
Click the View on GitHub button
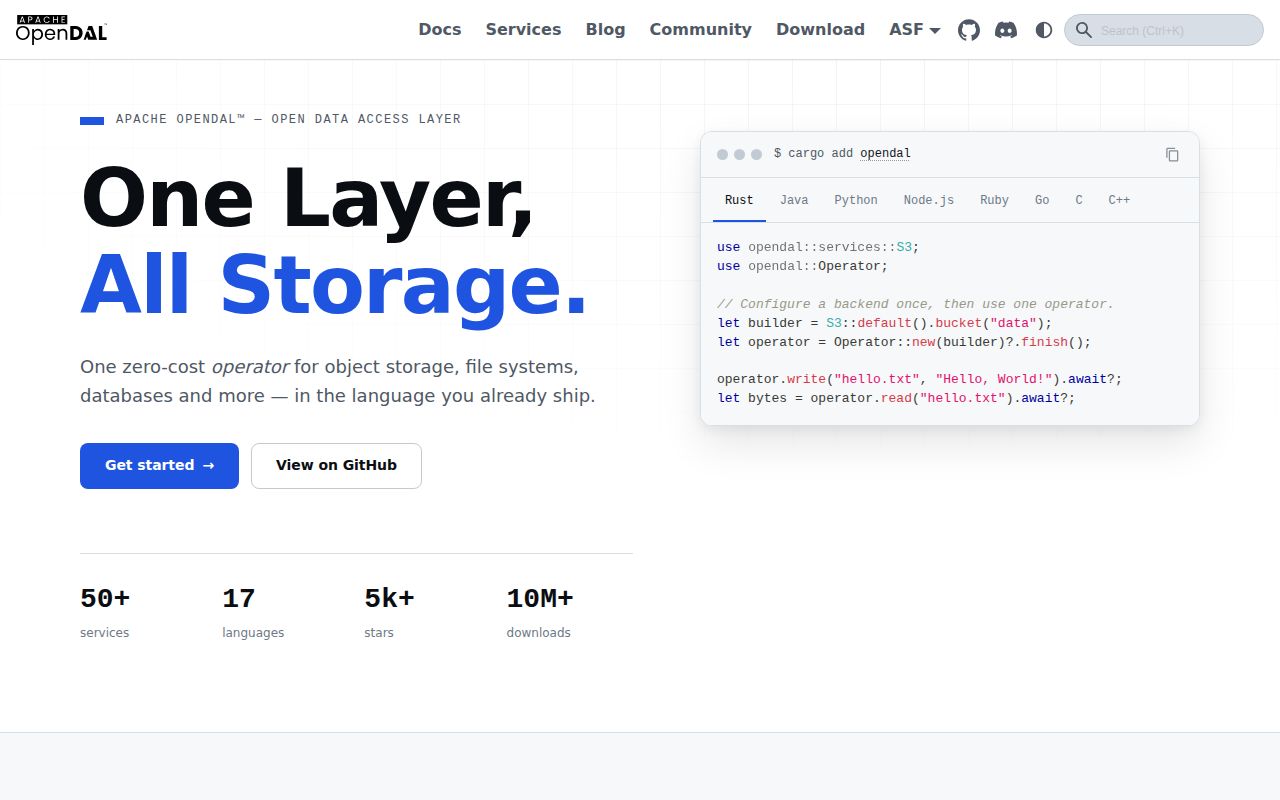click(336, 466)
